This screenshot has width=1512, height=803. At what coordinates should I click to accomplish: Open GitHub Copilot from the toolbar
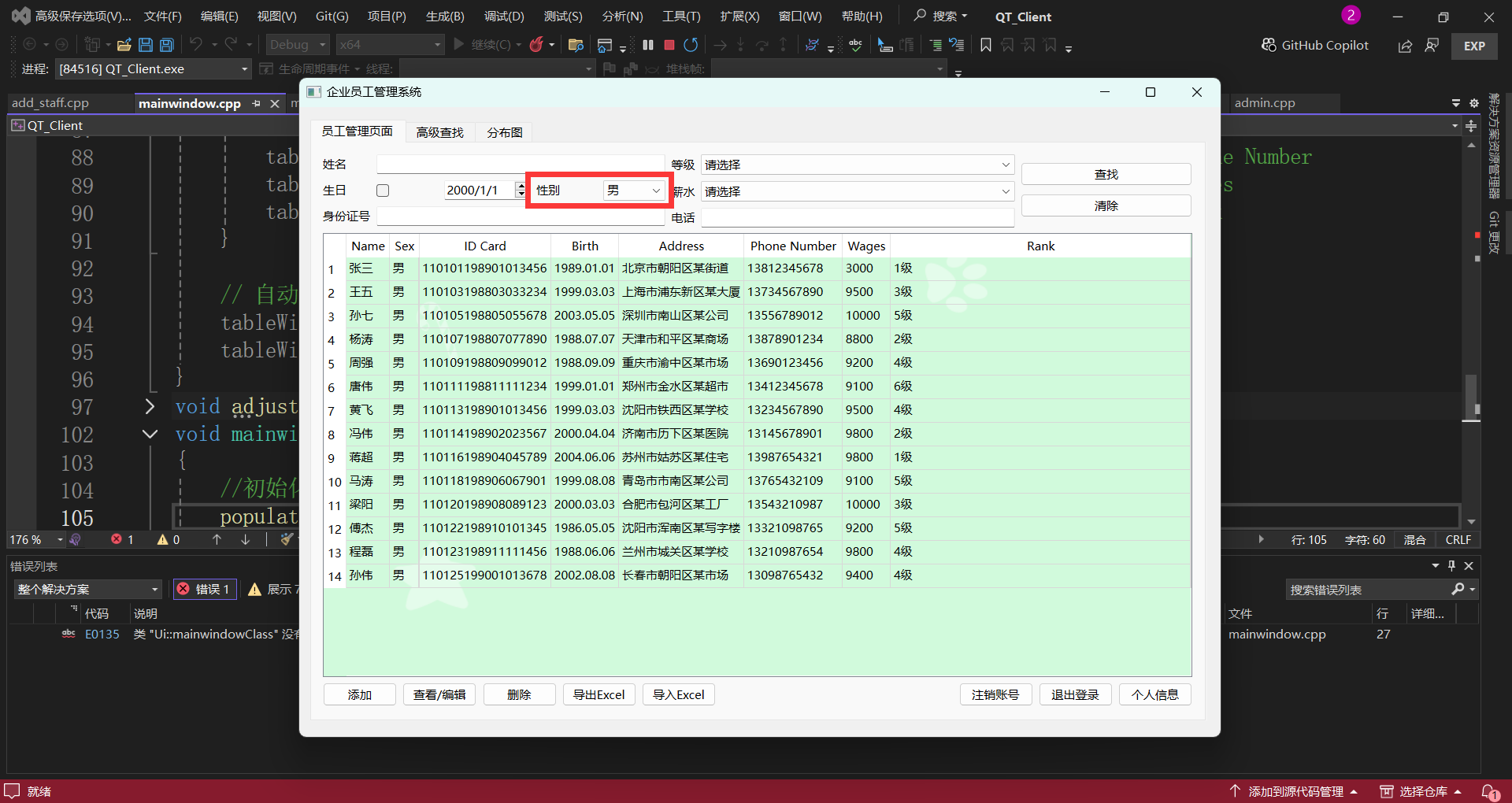(x=1315, y=45)
